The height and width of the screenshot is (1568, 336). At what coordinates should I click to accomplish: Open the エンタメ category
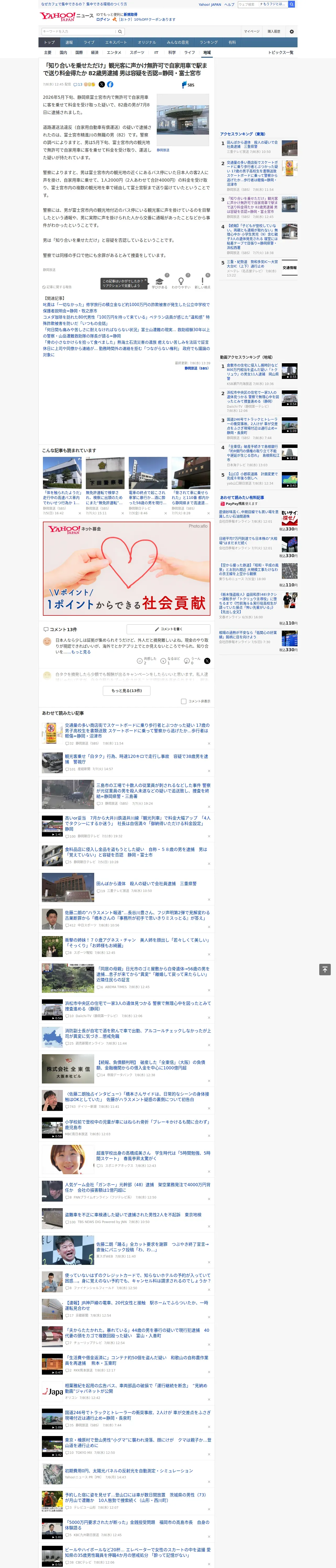point(114,52)
